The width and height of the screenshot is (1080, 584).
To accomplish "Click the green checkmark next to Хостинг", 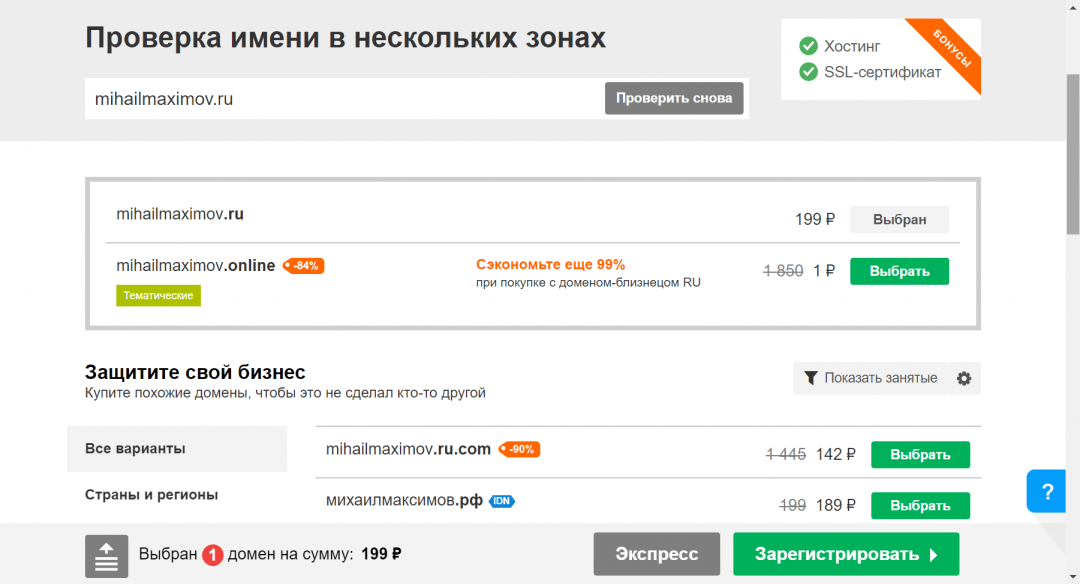I will [x=808, y=46].
